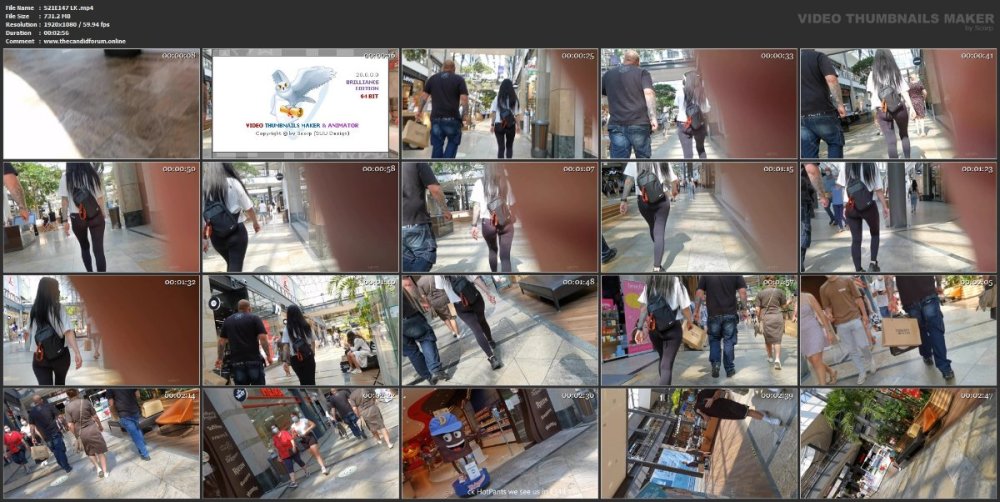Click the File Name value in header
The height and width of the screenshot is (502, 1000).
[x=68, y=8]
